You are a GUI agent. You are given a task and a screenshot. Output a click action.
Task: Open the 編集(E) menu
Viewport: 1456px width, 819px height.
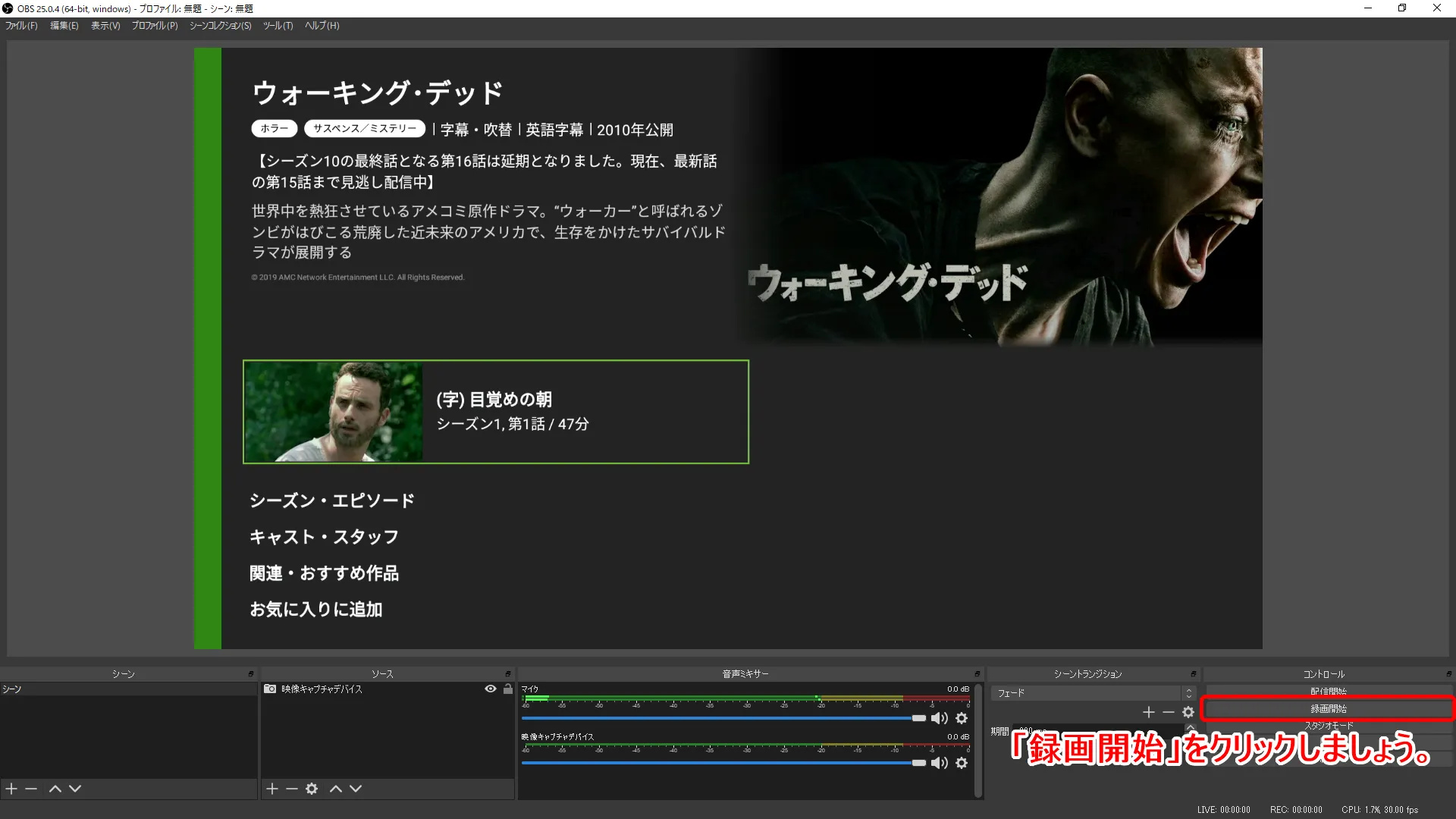64,26
